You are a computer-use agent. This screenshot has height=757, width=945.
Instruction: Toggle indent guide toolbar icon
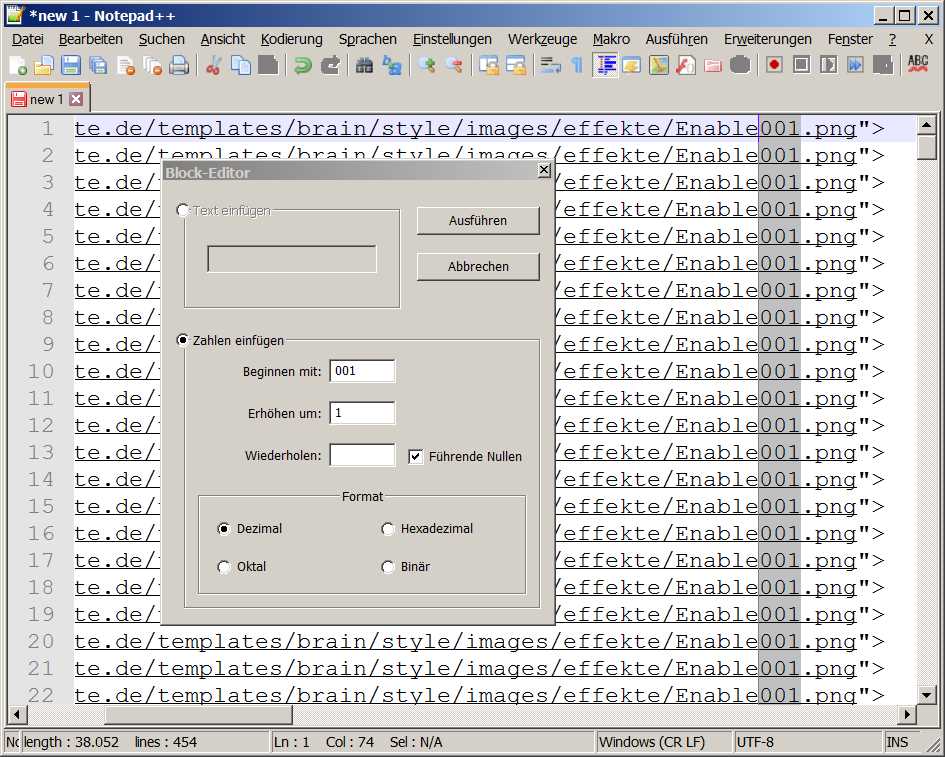pyautogui.click(x=605, y=65)
